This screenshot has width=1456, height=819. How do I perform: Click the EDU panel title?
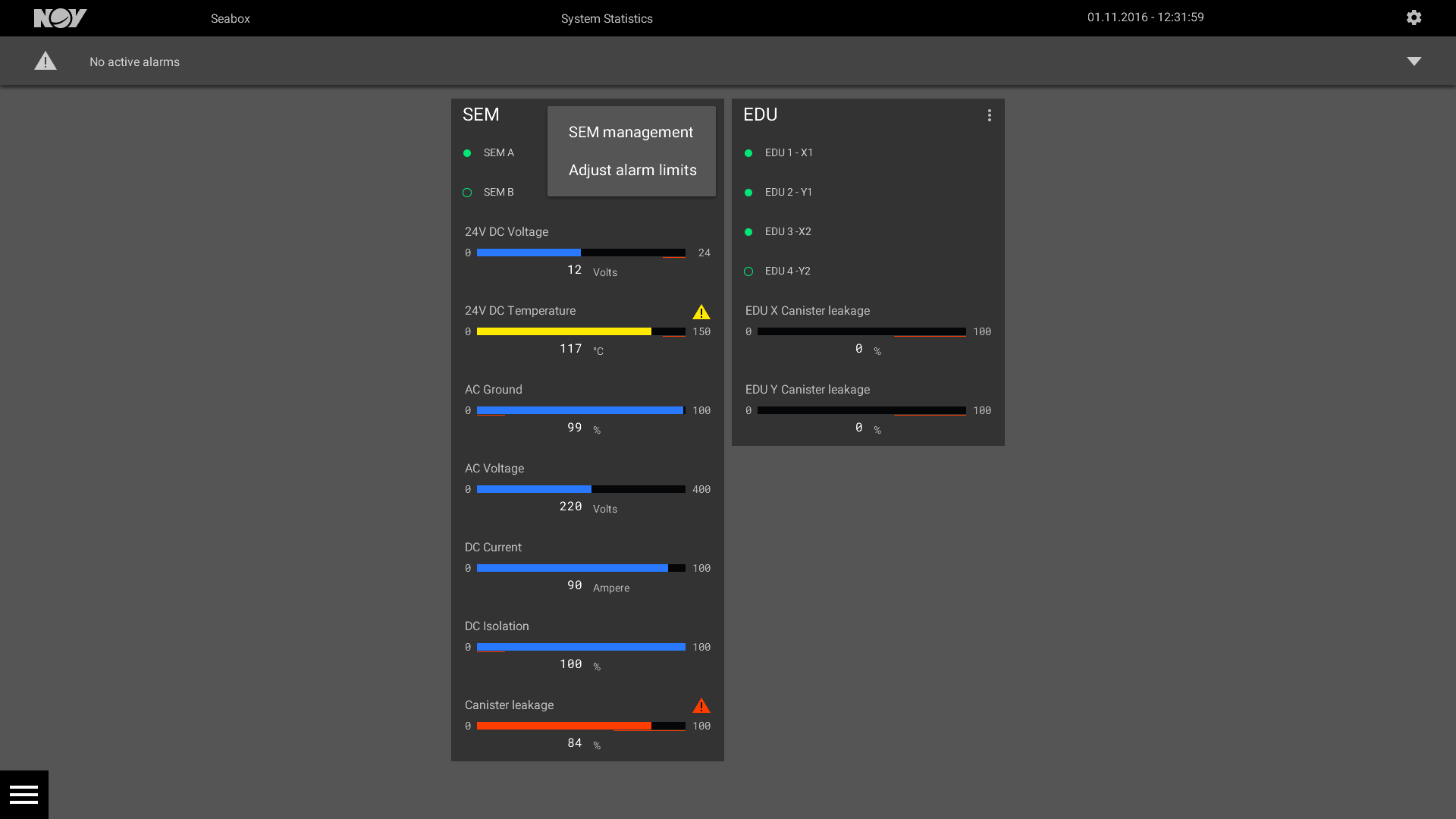[760, 115]
